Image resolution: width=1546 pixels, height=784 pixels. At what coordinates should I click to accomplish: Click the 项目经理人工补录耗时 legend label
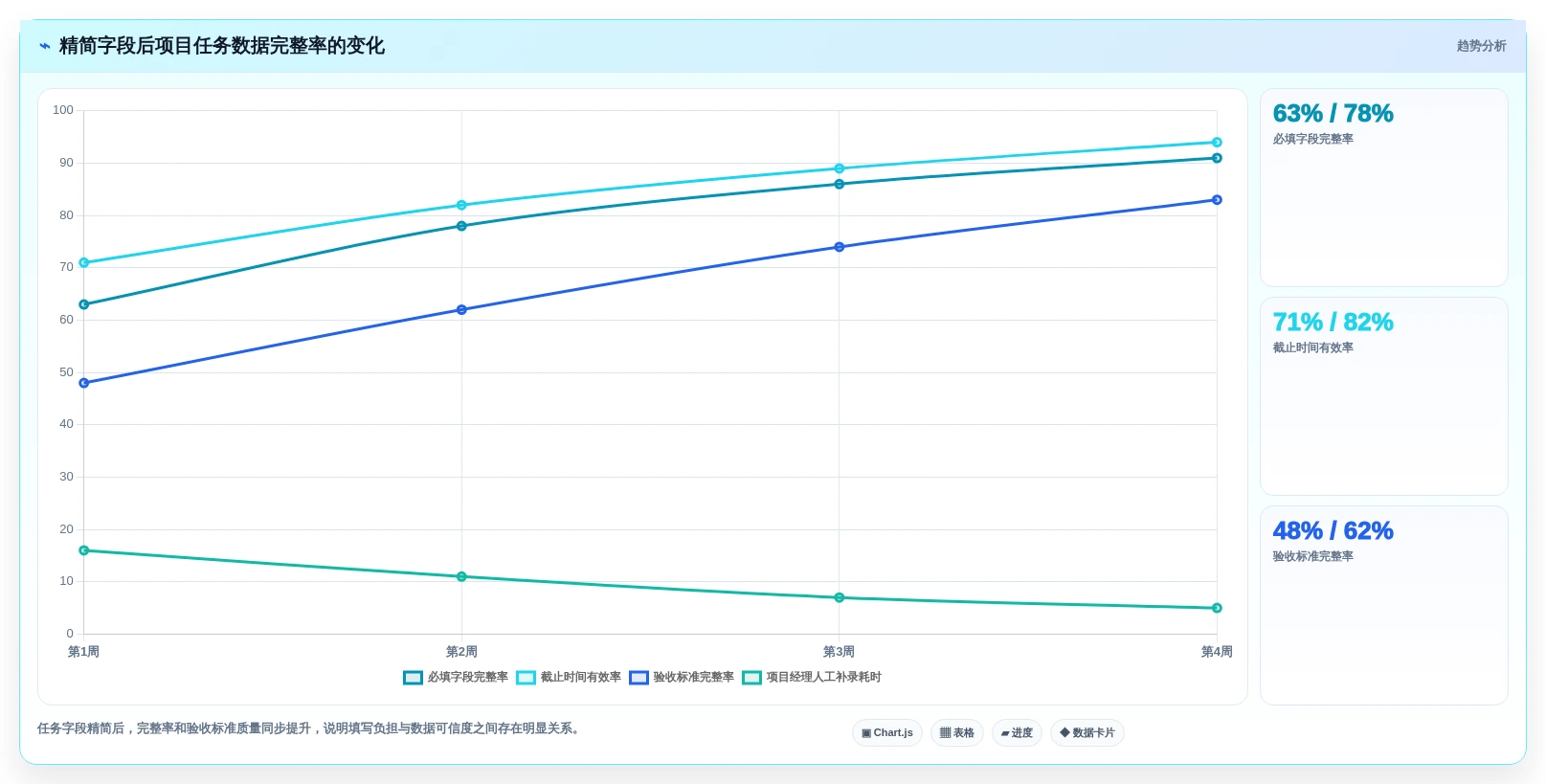click(x=824, y=677)
